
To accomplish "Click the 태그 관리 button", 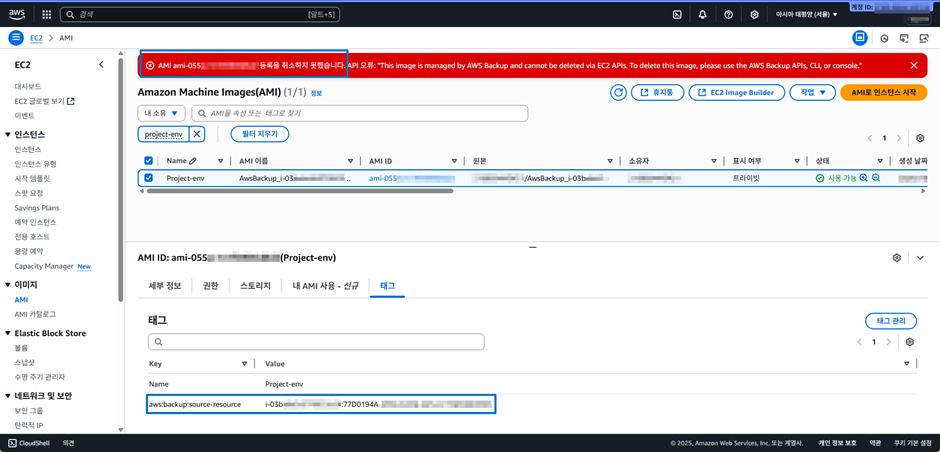I will (x=890, y=320).
